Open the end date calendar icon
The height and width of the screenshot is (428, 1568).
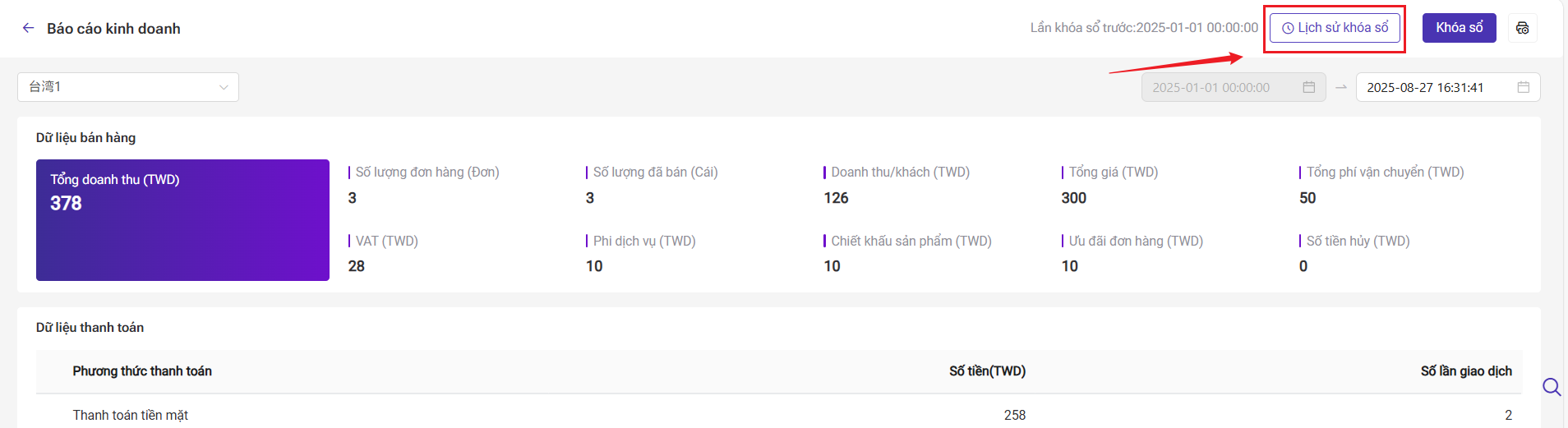pos(1523,87)
